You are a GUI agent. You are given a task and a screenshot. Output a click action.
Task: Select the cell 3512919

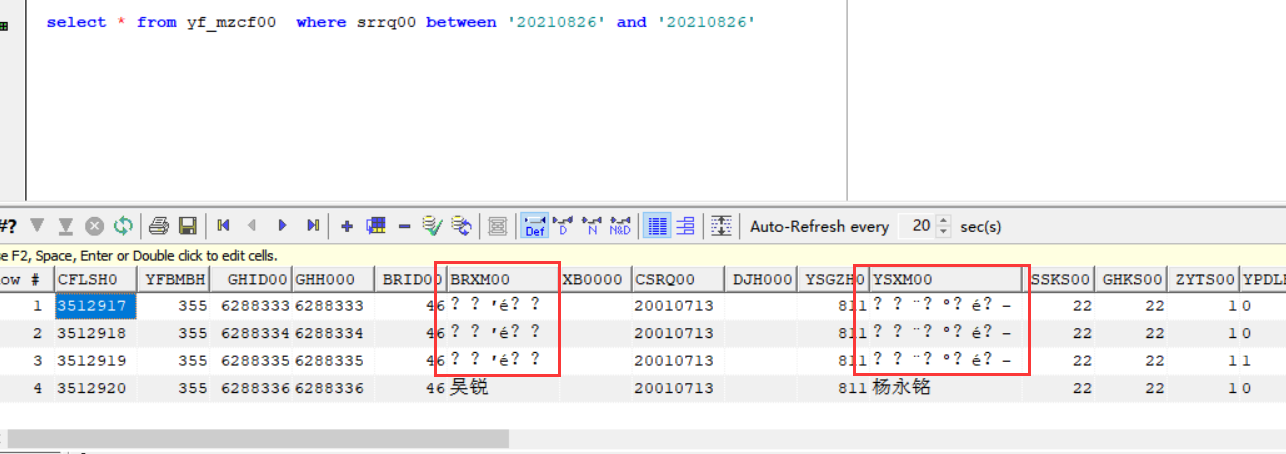tap(95, 360)
